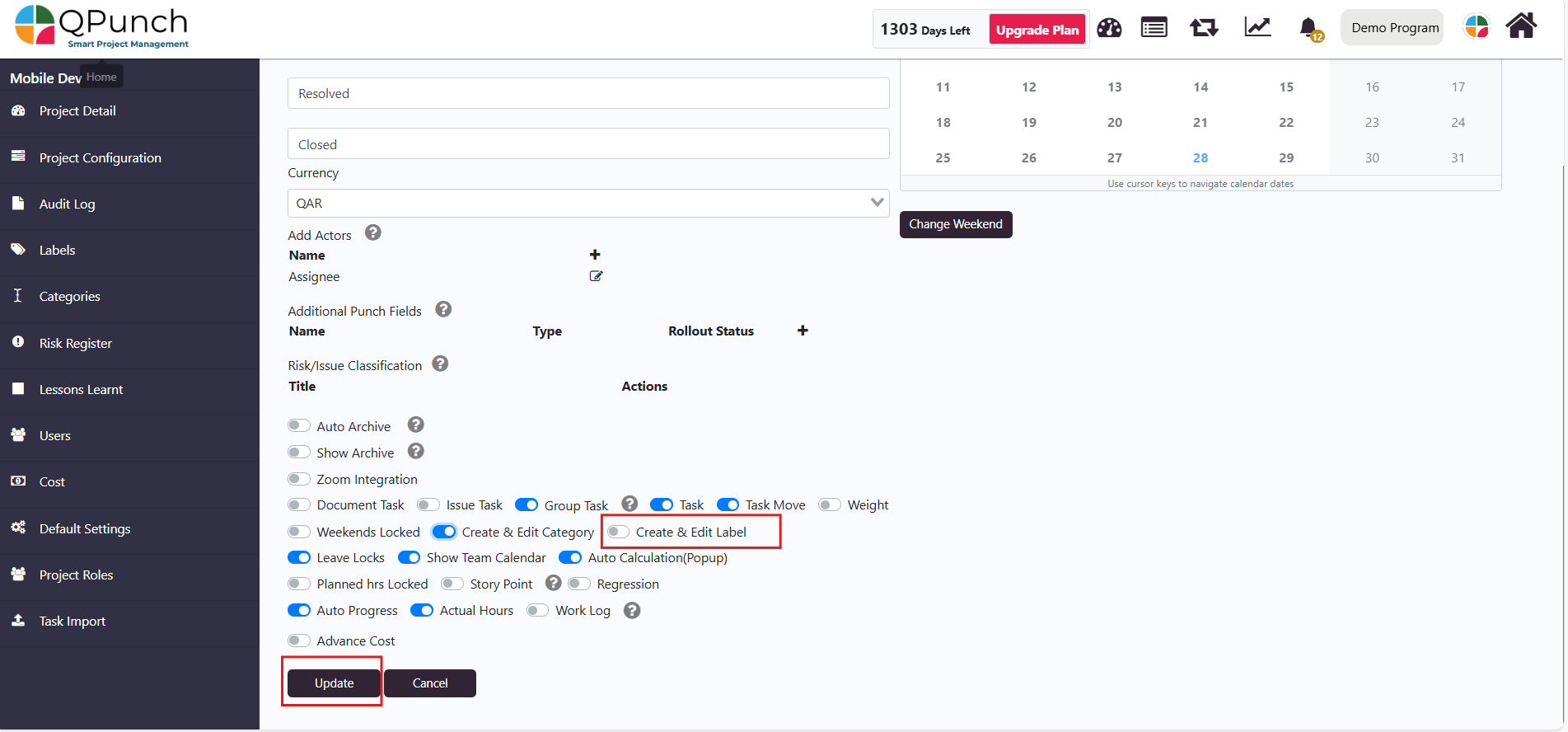
Task: Click the Upgrade Plan button
Action: (1037, 30)
